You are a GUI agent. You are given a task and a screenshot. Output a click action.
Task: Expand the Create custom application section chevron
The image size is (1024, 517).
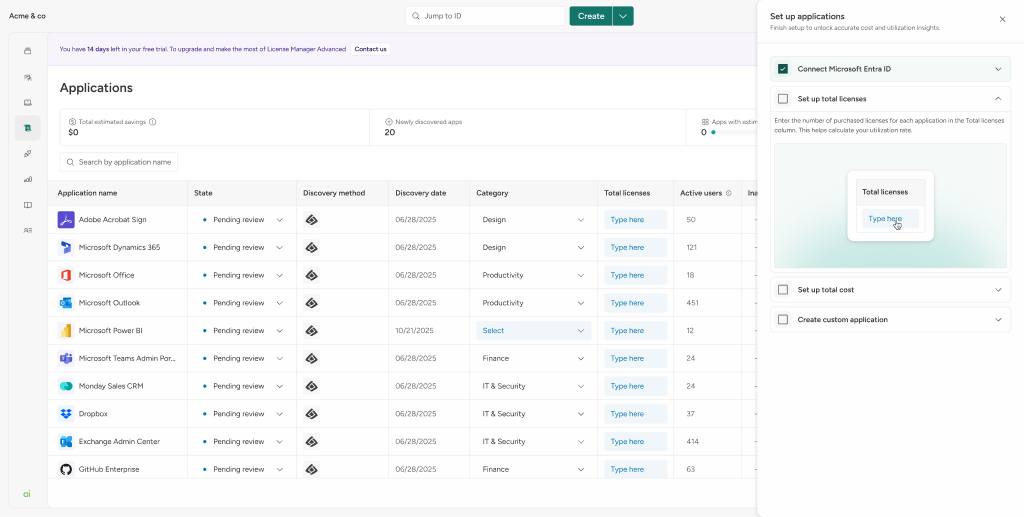coord(998,320)
